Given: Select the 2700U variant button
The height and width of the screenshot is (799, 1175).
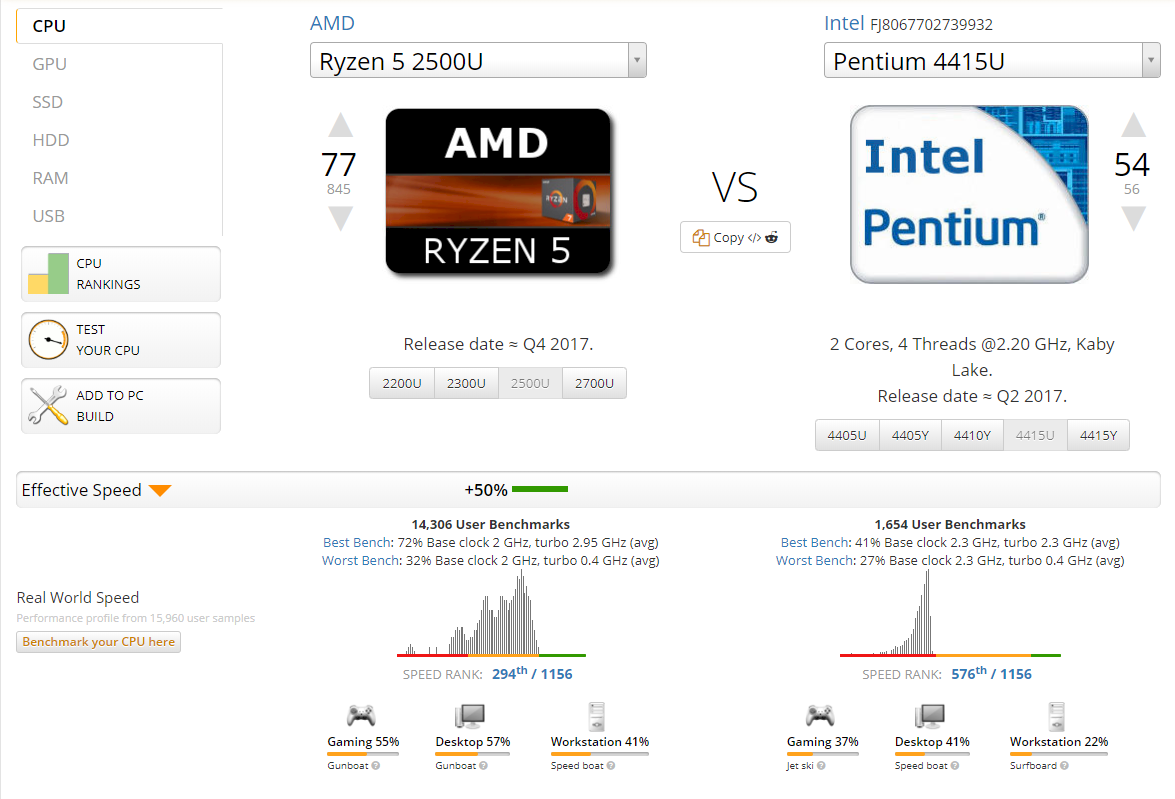Looking at the screenshot, I should click(594, 383).
